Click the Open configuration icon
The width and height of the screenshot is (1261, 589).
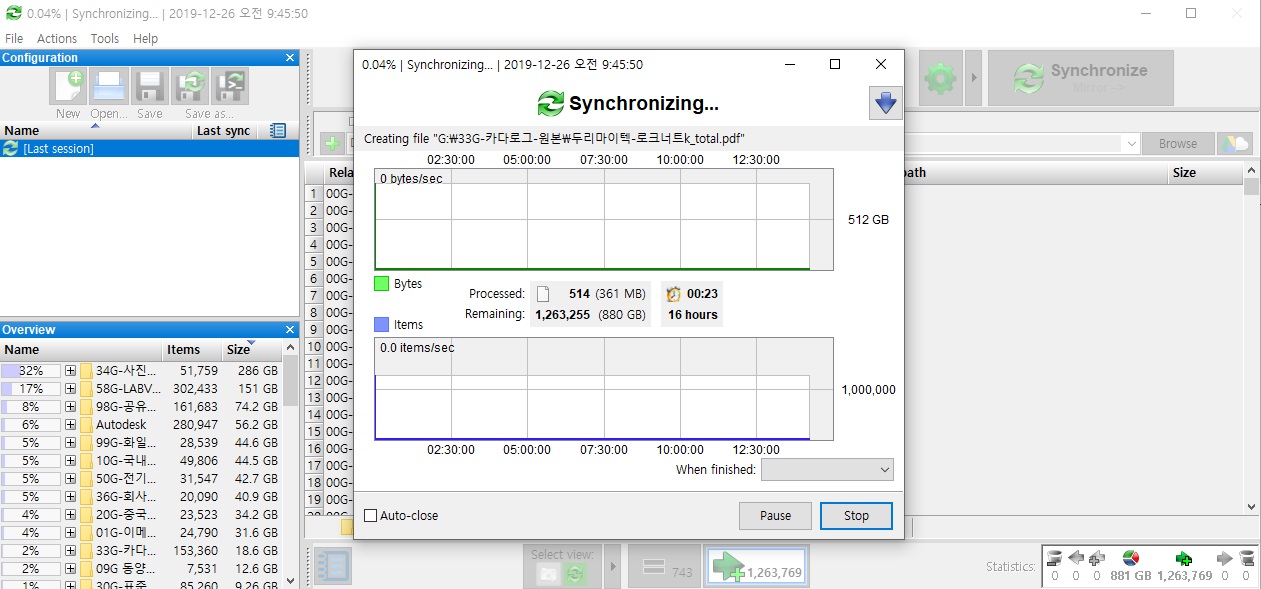click(109, 87)
